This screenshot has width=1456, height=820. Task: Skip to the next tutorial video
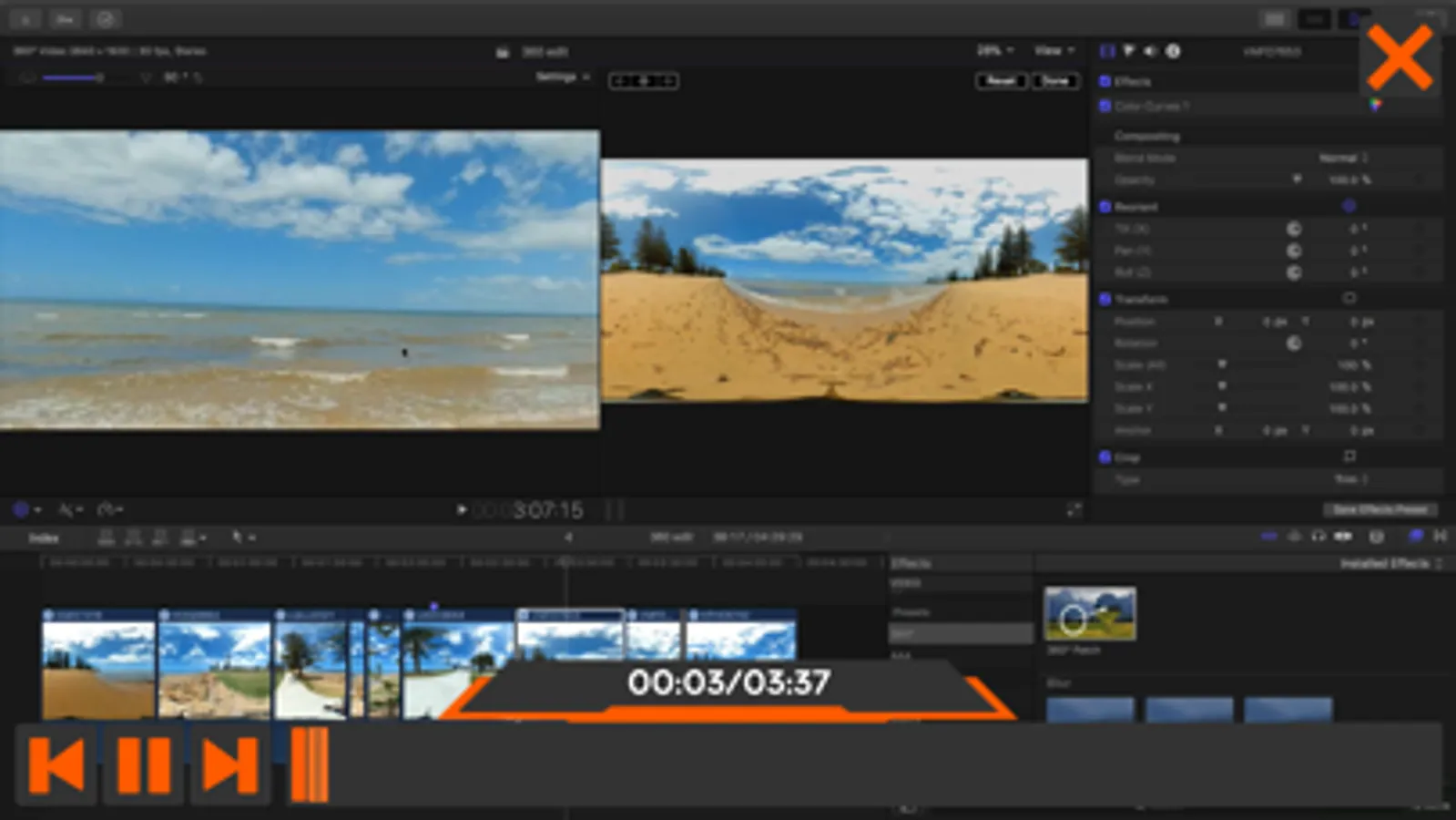click(230, 765)
